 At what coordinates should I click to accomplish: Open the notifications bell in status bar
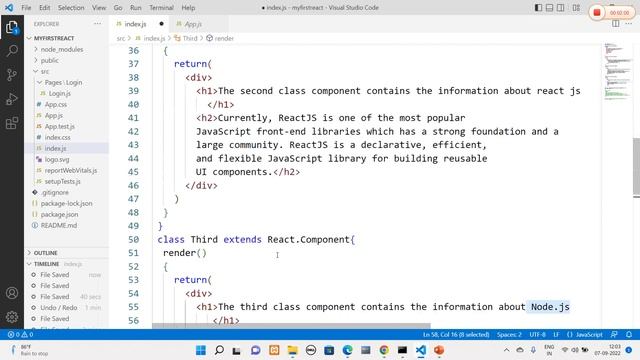[629, 334]
